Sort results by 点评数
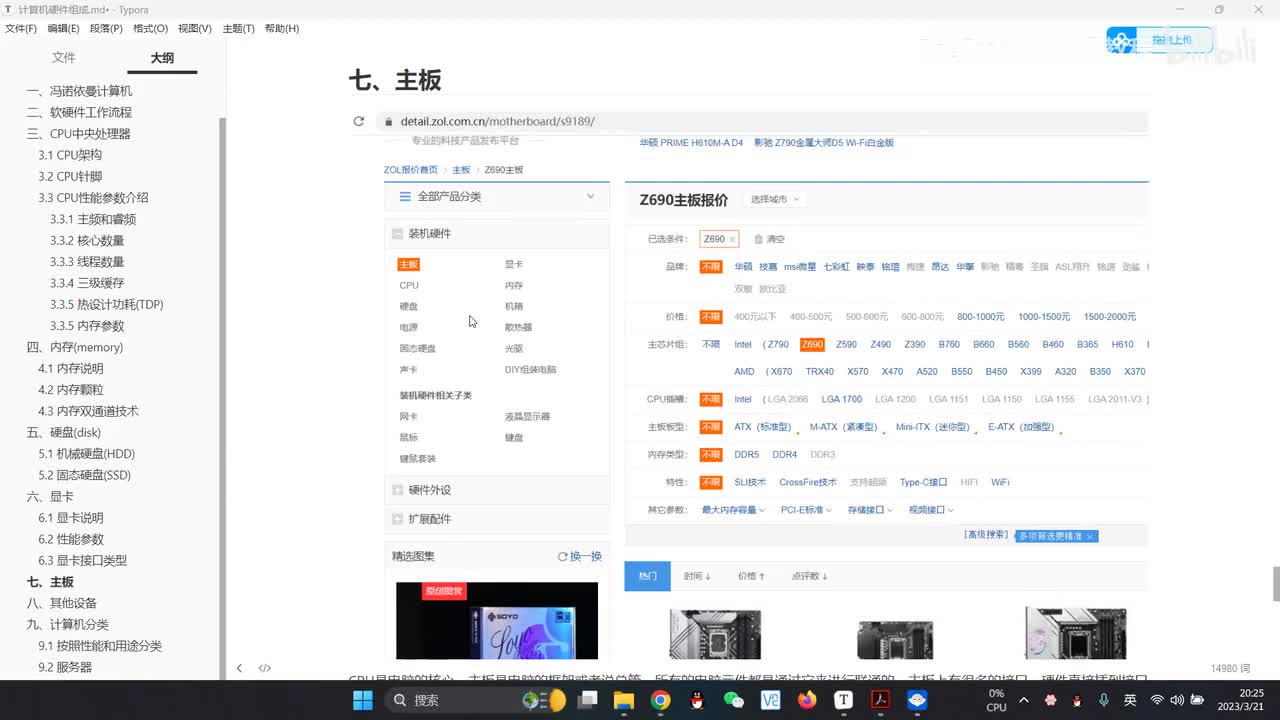 809,576
